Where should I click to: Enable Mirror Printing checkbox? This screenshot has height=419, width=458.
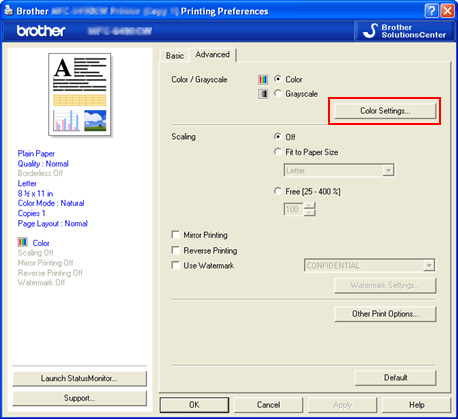click(175, 235)
